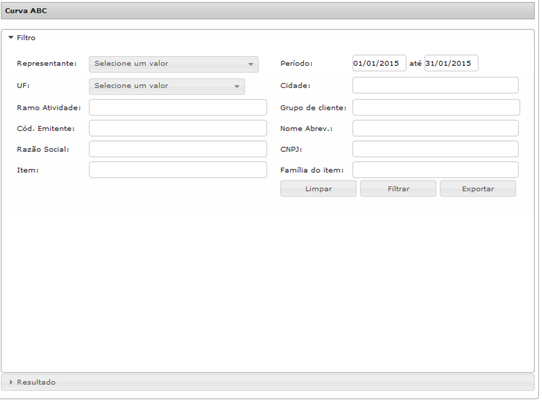Click the Período end date field
Image resolution: width=542 pixels, height=401 pixels.
coord(451,63)
